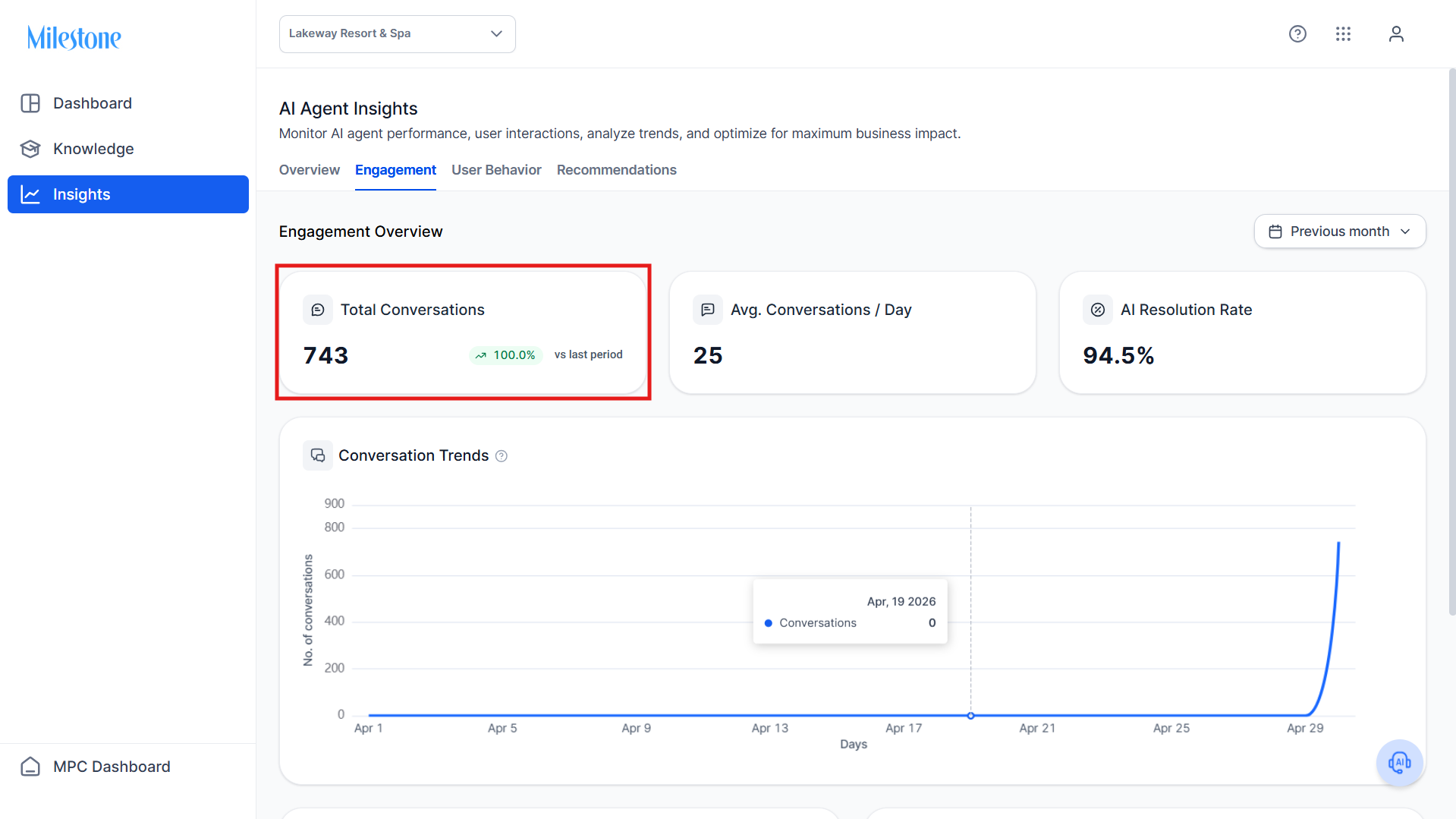This screenshot has width=1456, height=819.
Task: Click the 100.0% change badge
Action: (505, 355)
